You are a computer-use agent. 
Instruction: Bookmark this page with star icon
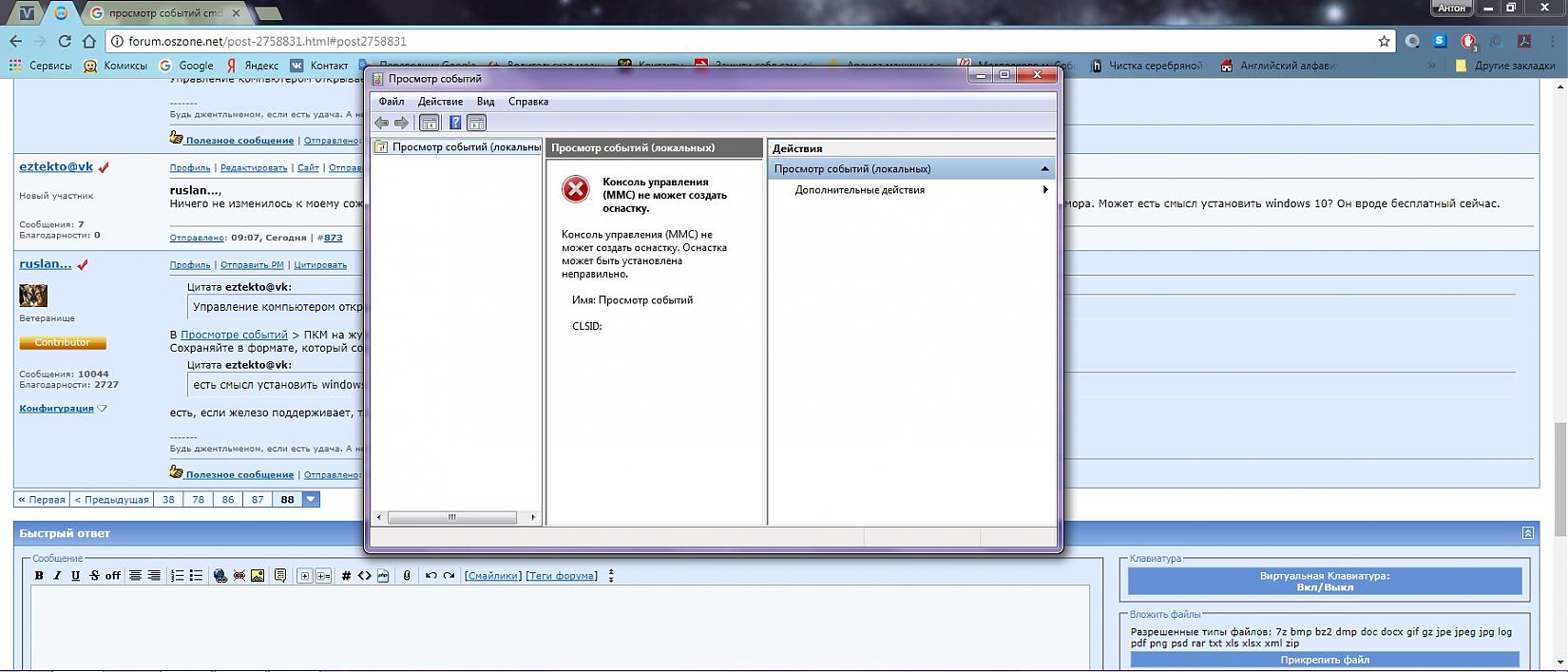[1385, 41]
